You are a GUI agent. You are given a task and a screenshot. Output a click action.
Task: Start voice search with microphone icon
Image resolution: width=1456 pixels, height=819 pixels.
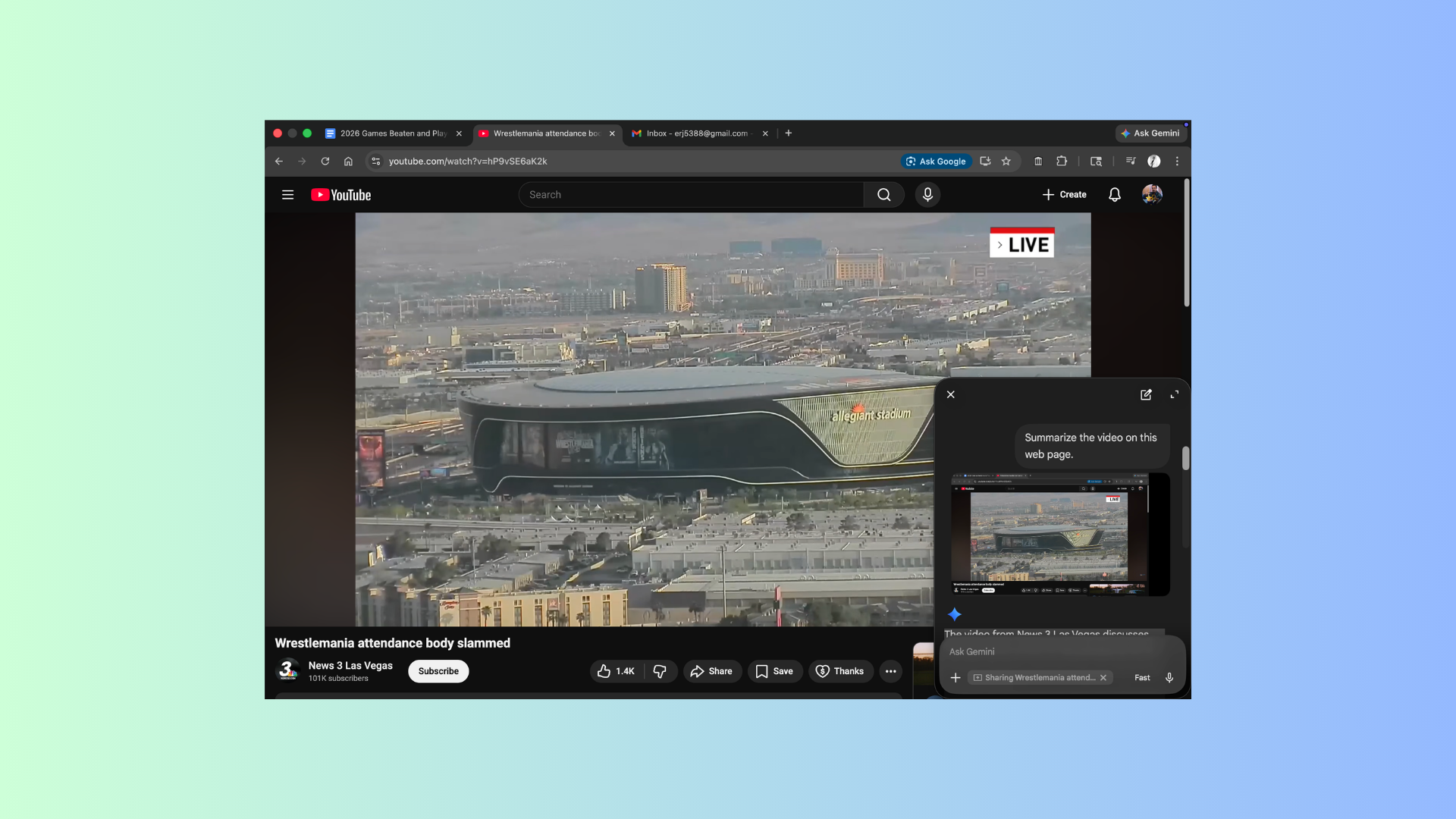click(927, 195)
